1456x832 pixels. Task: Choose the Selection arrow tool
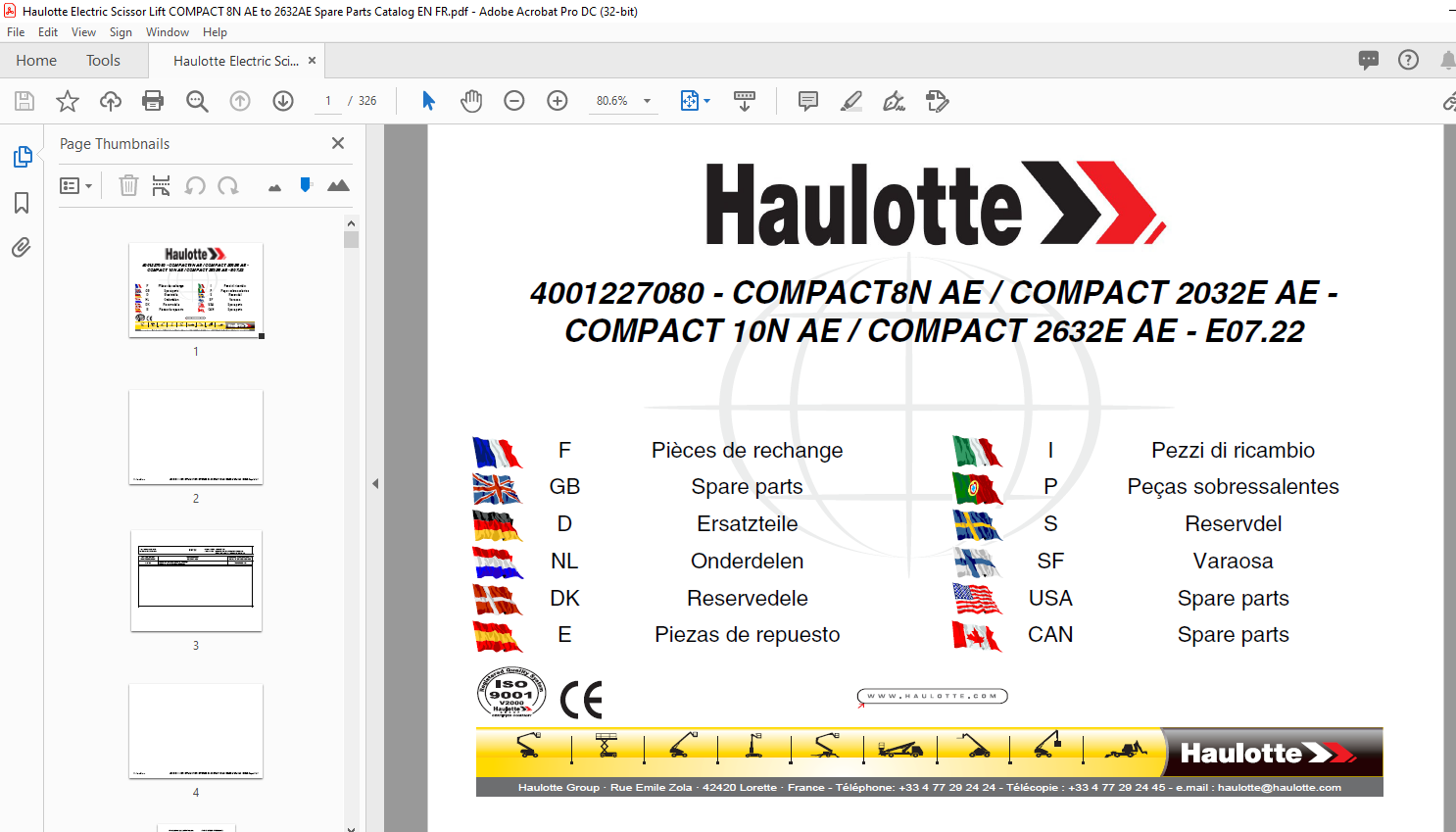[x=428, y=101]
